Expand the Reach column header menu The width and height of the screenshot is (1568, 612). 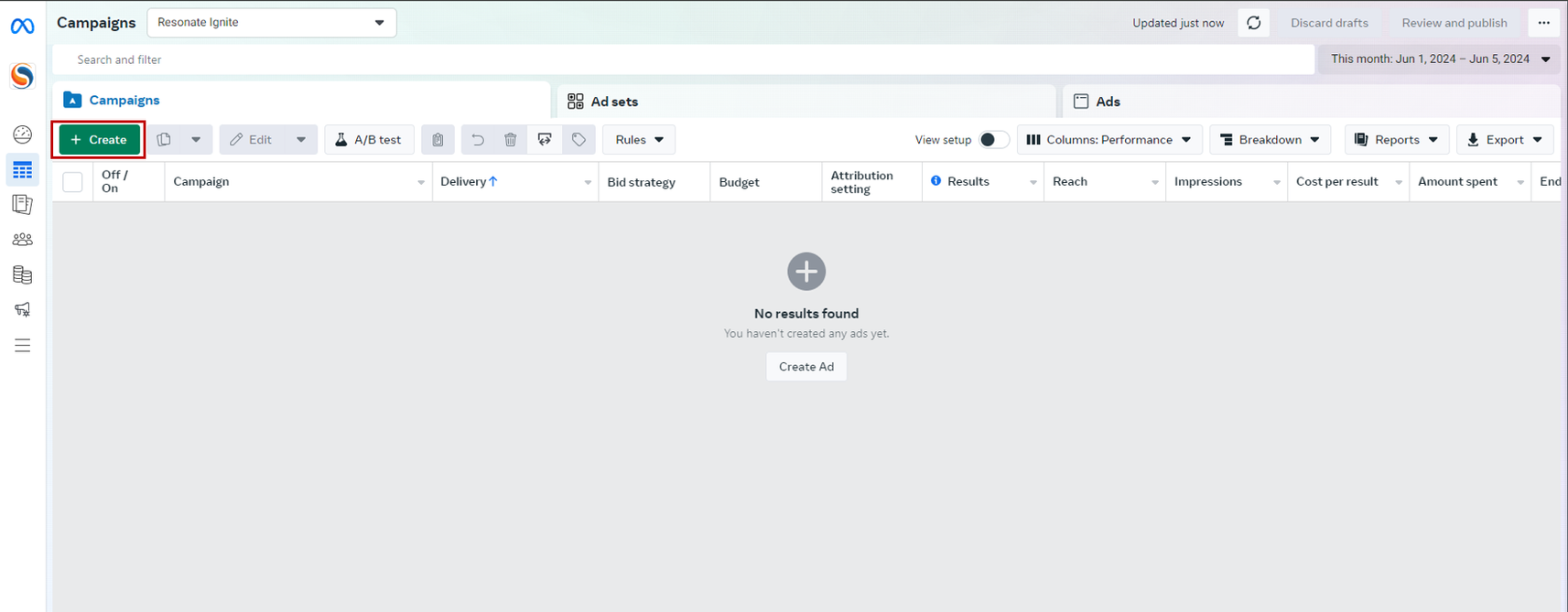pyautogui.click(x=1155, y=183)
